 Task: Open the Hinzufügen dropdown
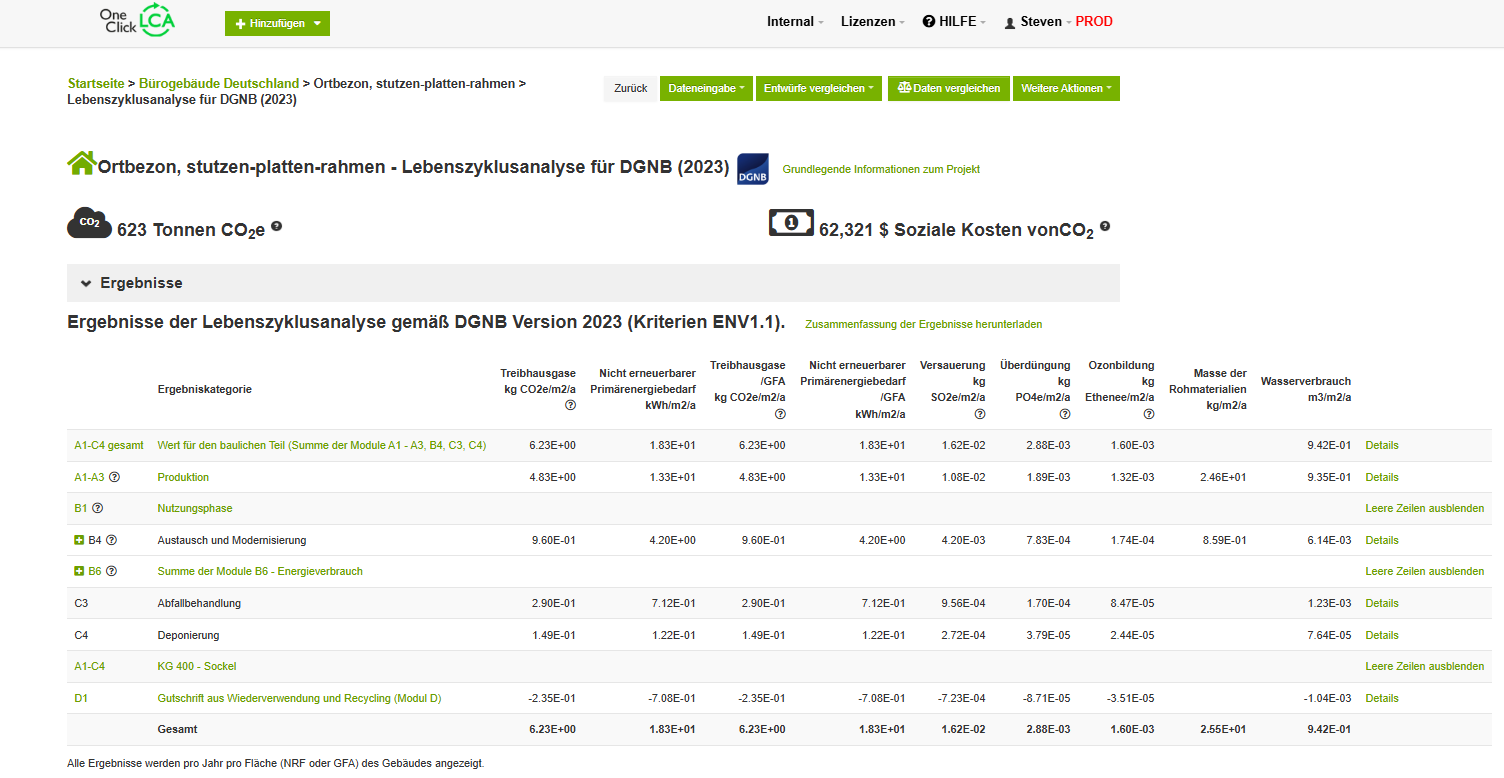point(277,23)
